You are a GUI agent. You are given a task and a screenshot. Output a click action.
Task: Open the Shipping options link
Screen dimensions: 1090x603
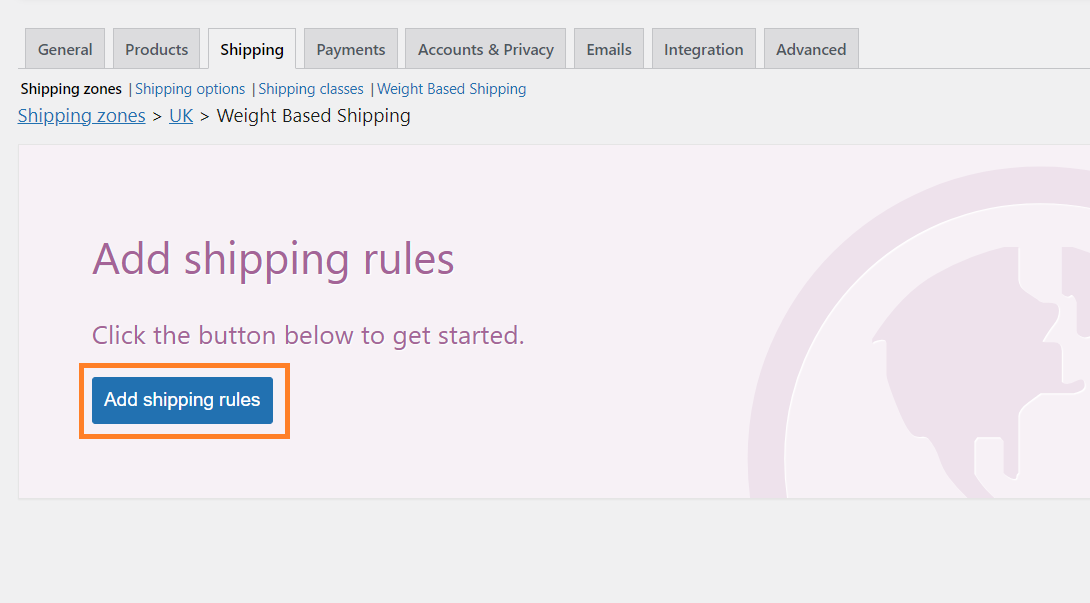tap(190, 89)
